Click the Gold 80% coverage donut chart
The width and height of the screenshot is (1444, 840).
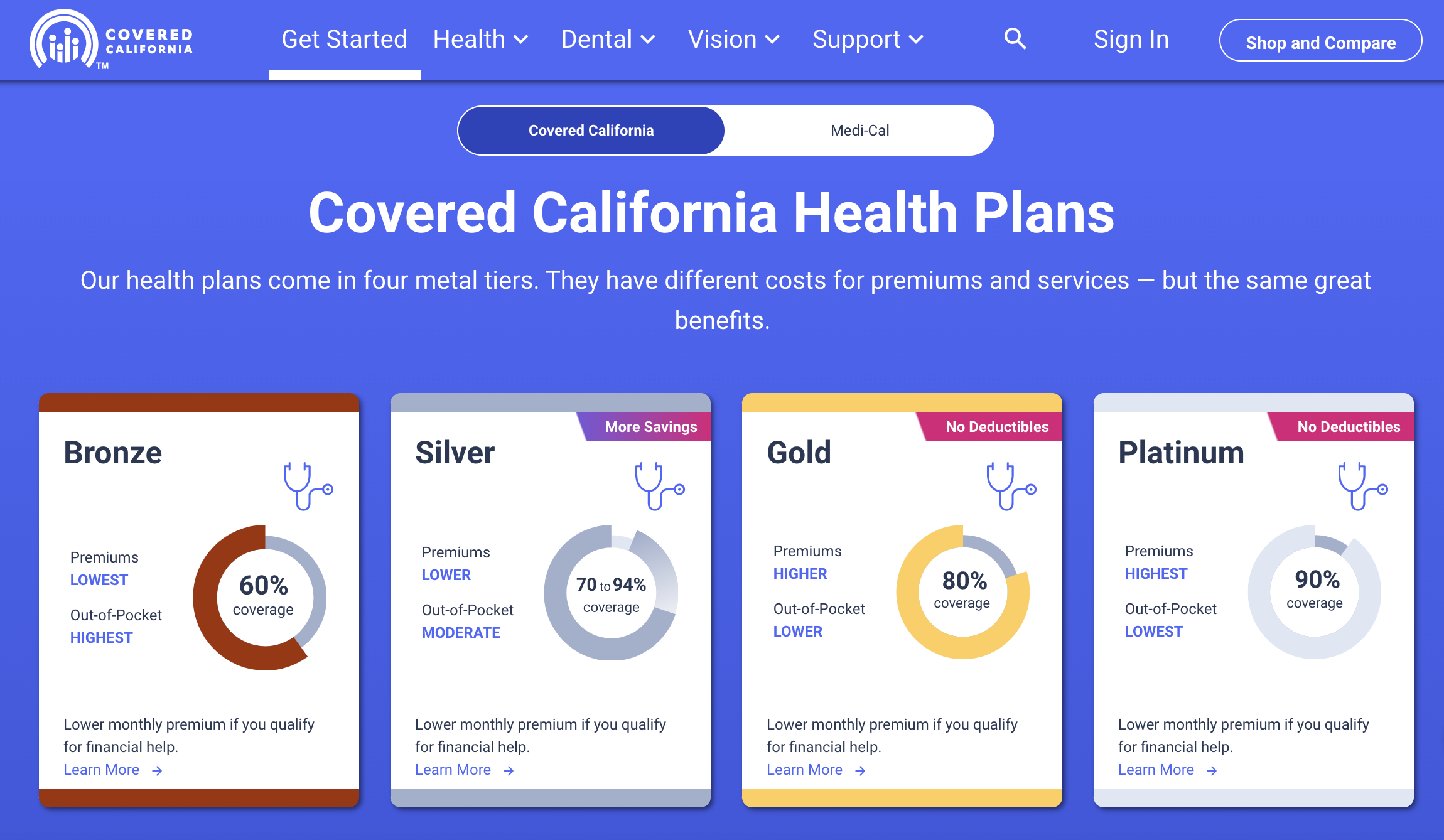[x=963, y=592]
